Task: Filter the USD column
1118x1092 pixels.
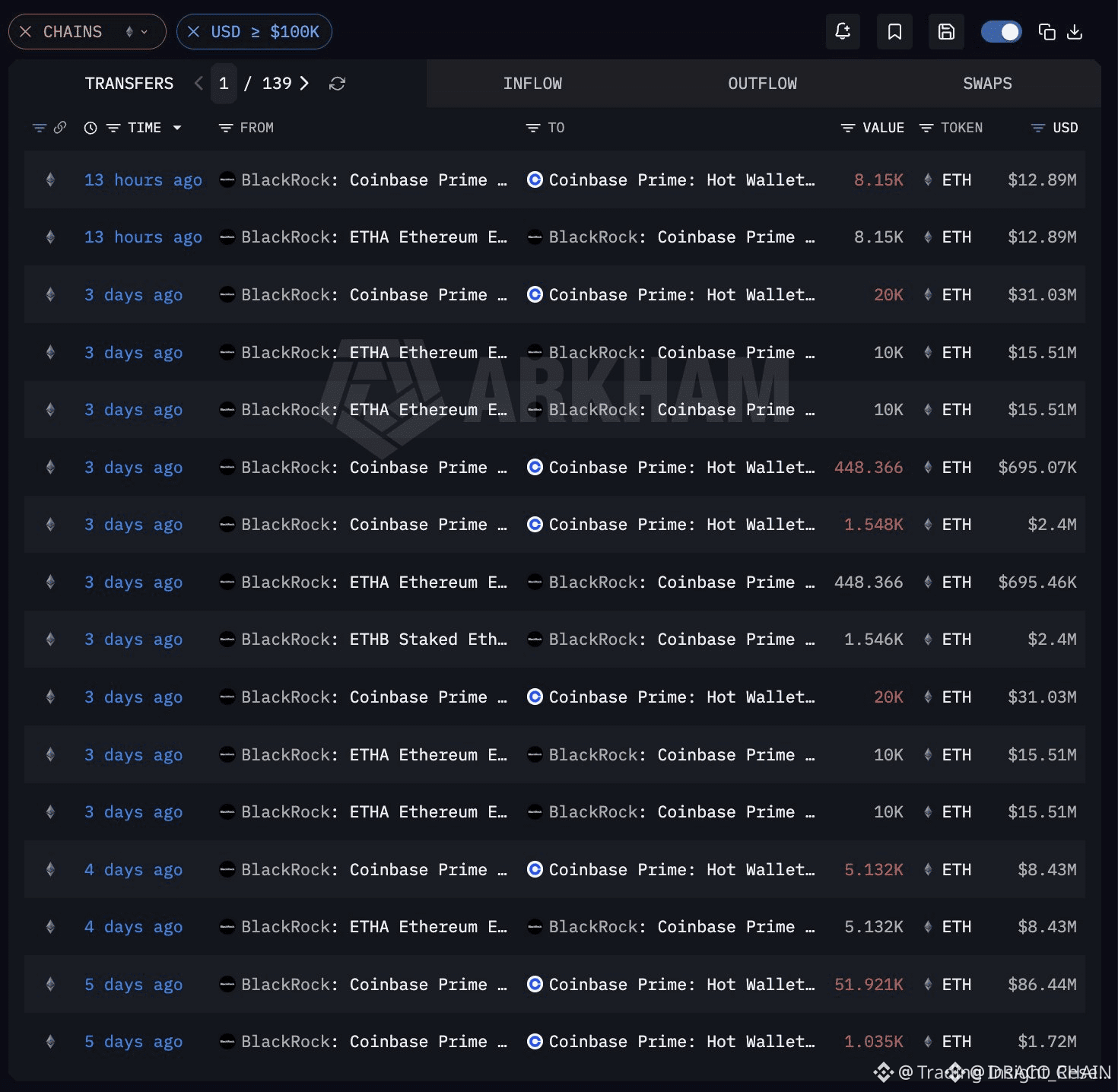Action: (1038, 128)
